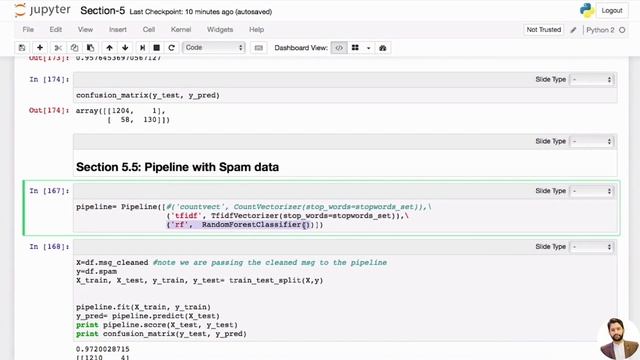640x360 pixels.
Task: Open Slide Type dropdown for Section 5.5 cell
Action: pyautogui.click(x=592, y=141)
